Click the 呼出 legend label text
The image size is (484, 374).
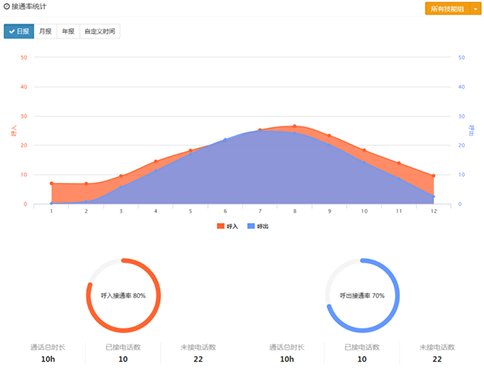click(263, 226)
